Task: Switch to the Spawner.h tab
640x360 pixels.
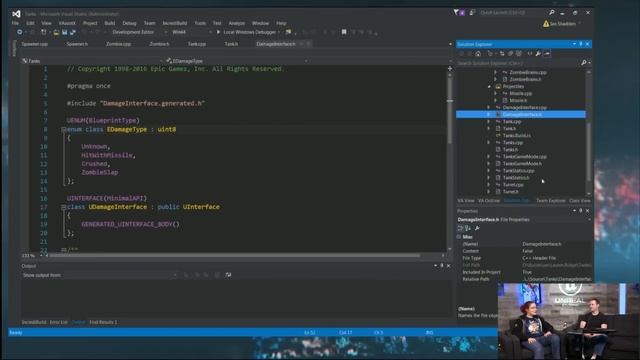Action: coord(77,44)
